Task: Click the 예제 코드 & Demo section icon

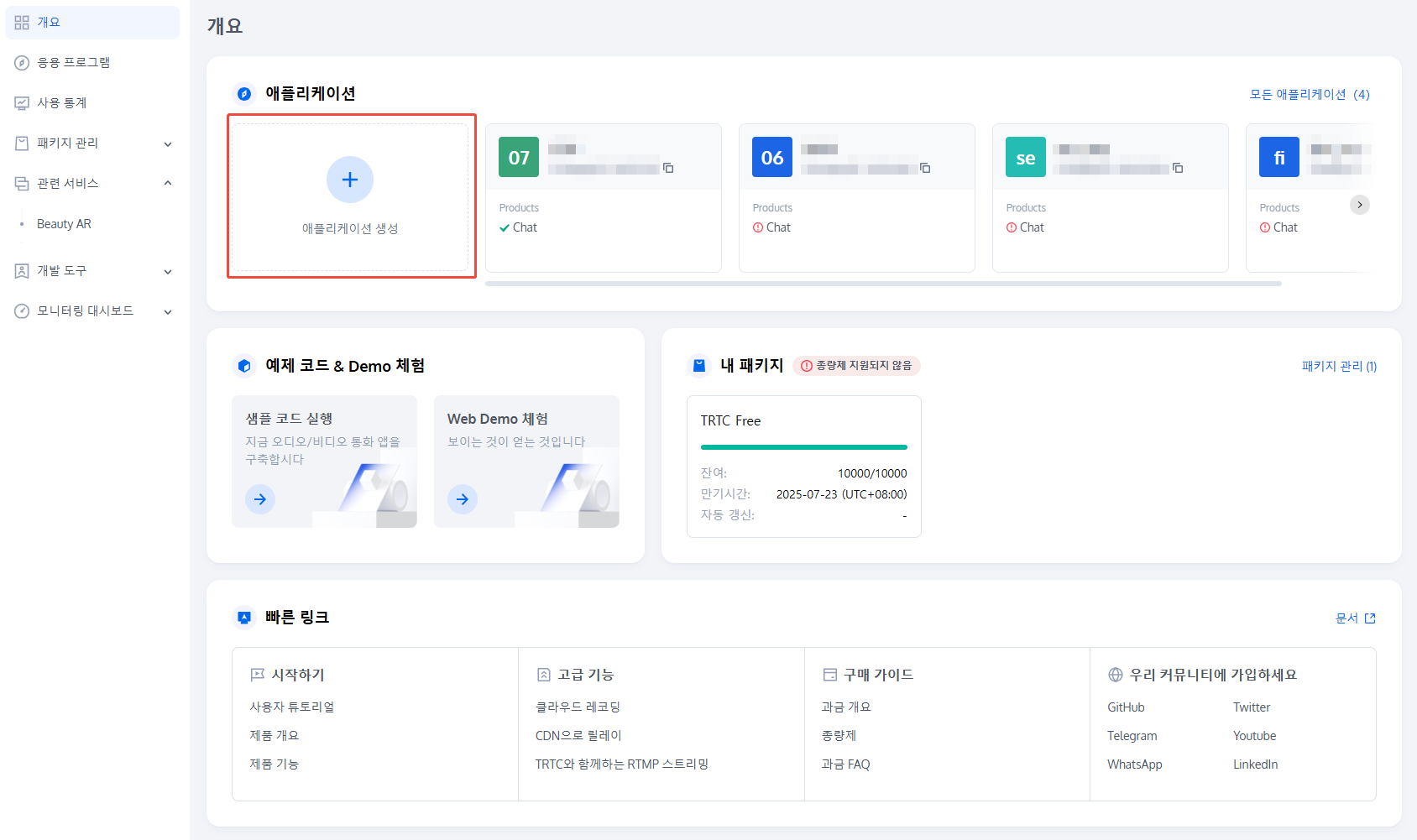Action: click(x=244, y=366)
